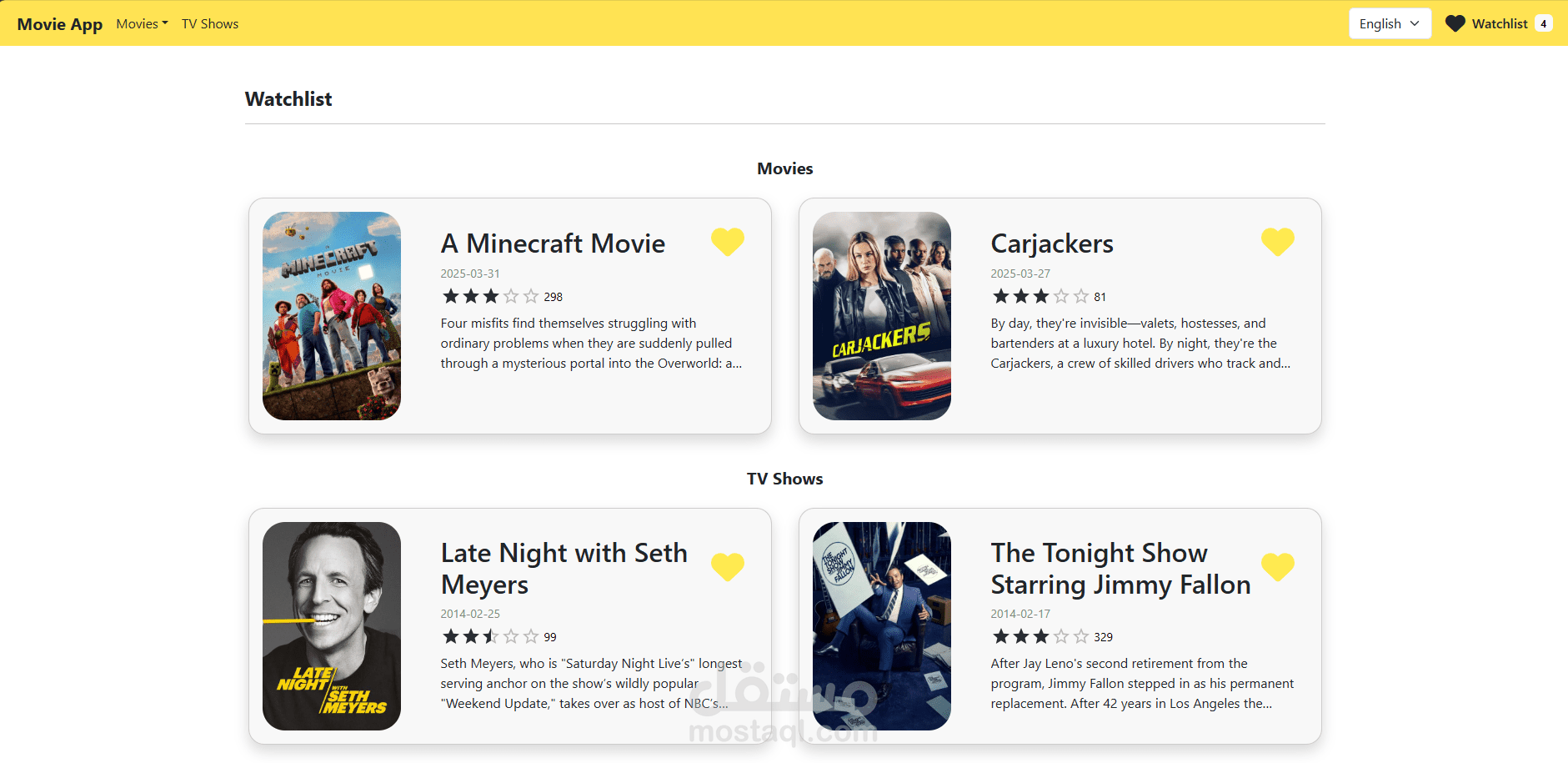Viewport: 1568px width, 763px height.
Task: Click the date 2025-03-31
Action: (x=470, y=274)
